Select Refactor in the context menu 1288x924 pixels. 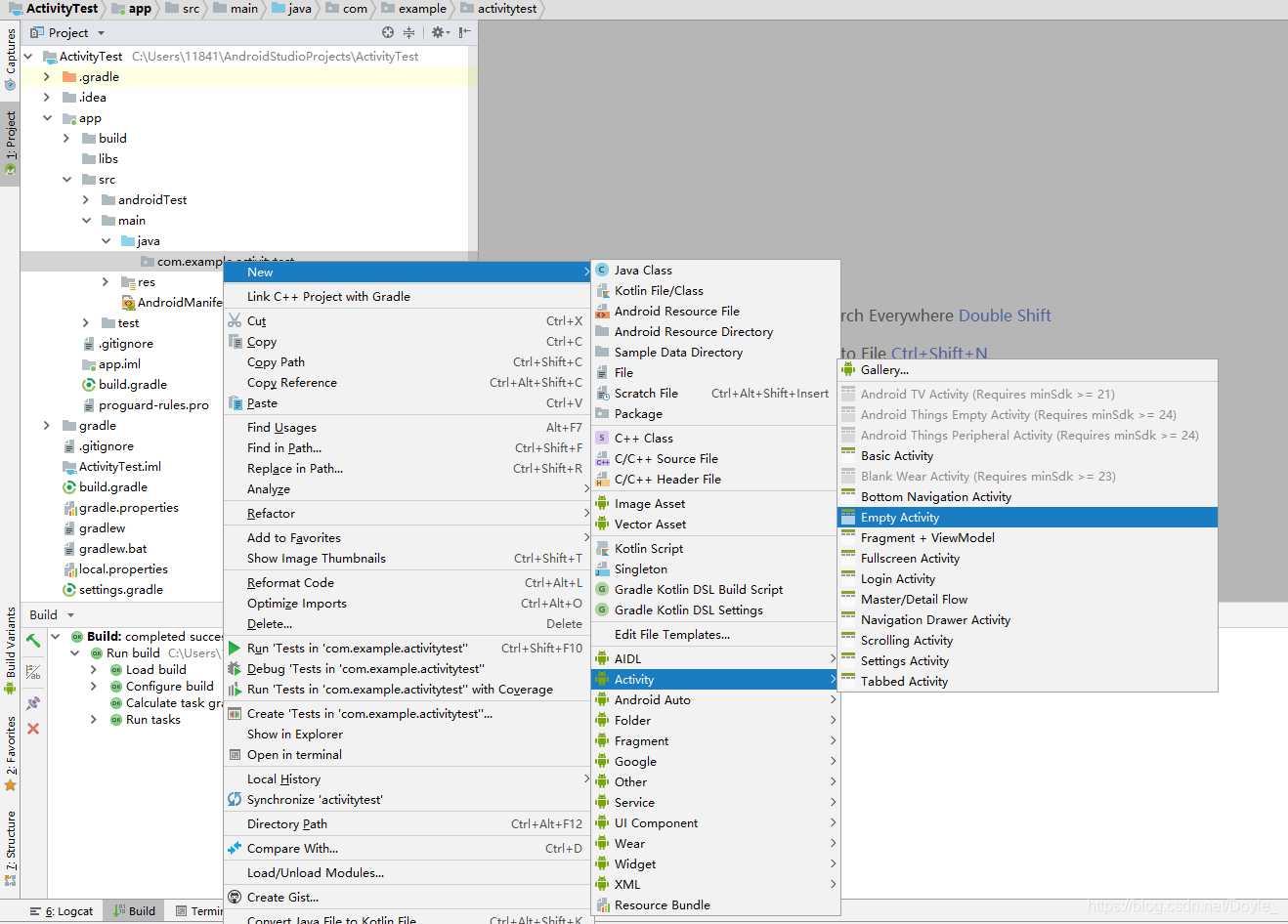click(x=408, y=513)
